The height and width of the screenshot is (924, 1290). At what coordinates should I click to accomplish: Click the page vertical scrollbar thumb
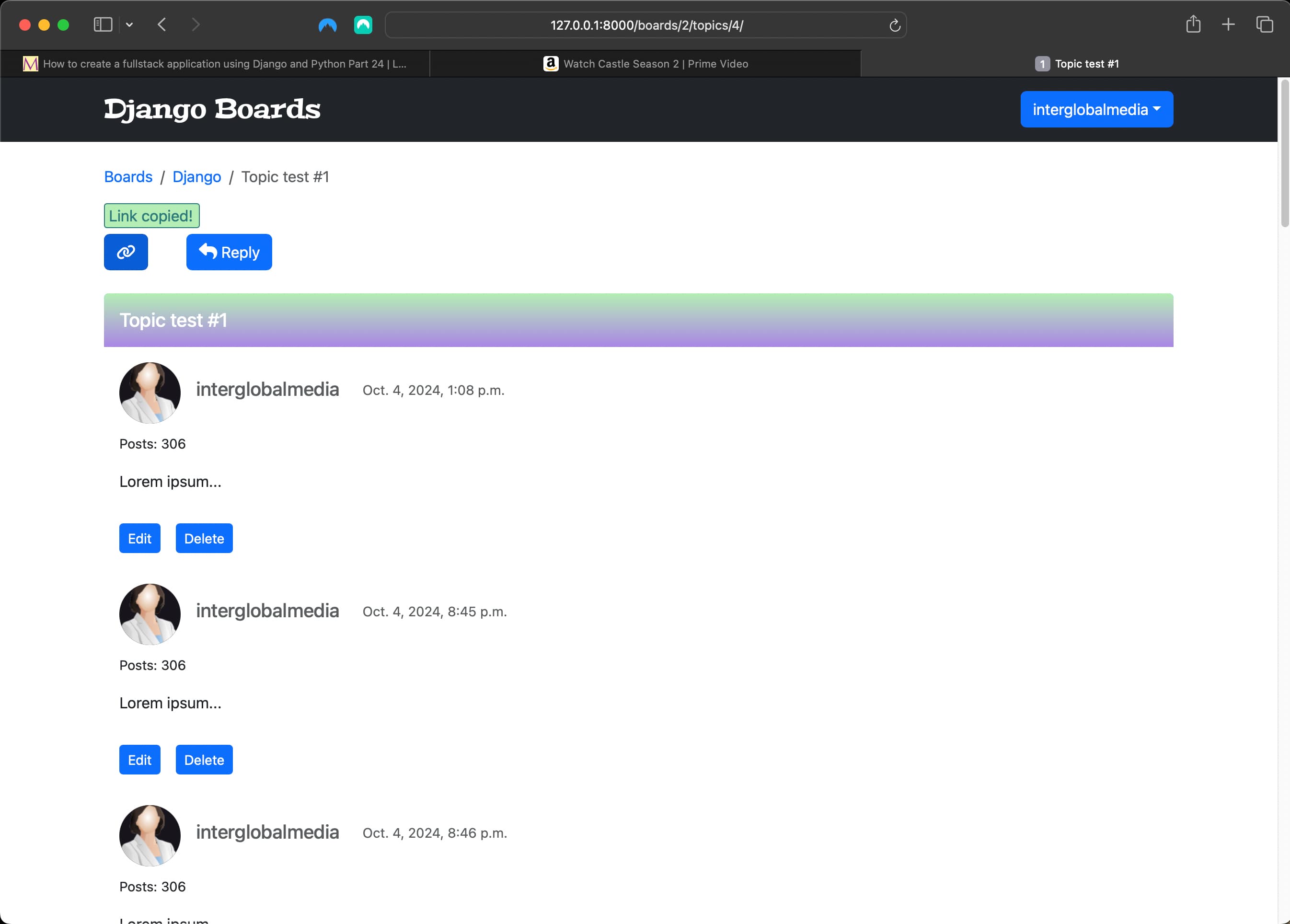click(1284, 154)
